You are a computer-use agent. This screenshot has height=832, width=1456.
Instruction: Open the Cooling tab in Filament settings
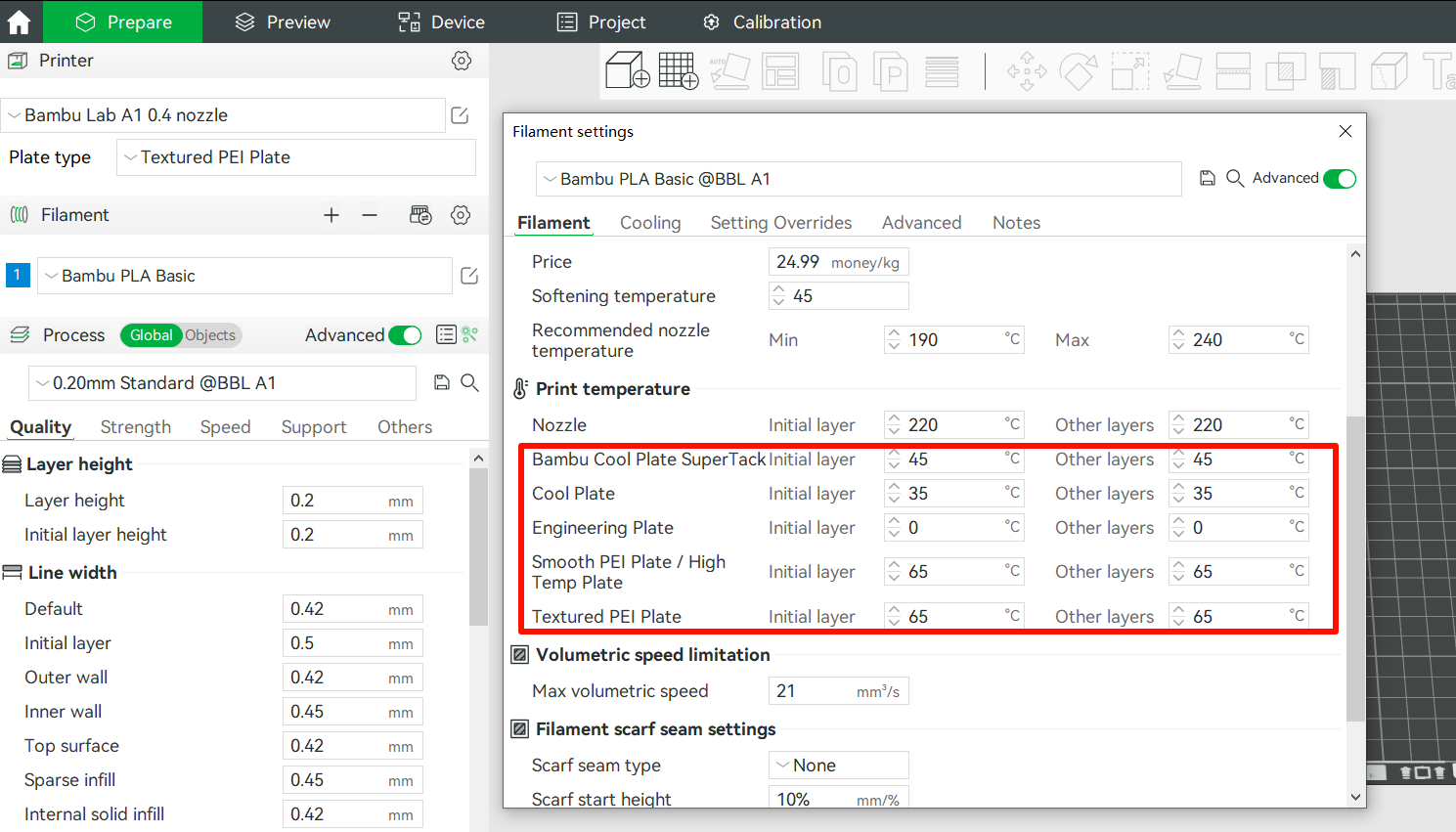tap(650, 223)
